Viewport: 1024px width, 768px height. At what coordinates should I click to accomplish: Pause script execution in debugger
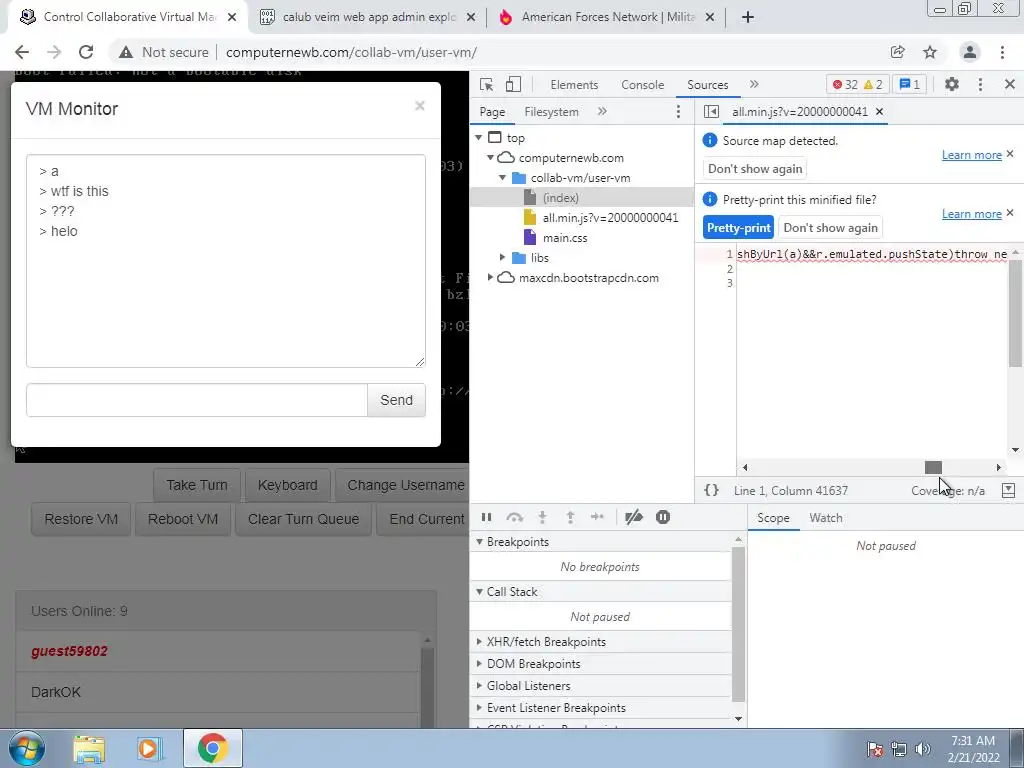click(x=487, y=517)
